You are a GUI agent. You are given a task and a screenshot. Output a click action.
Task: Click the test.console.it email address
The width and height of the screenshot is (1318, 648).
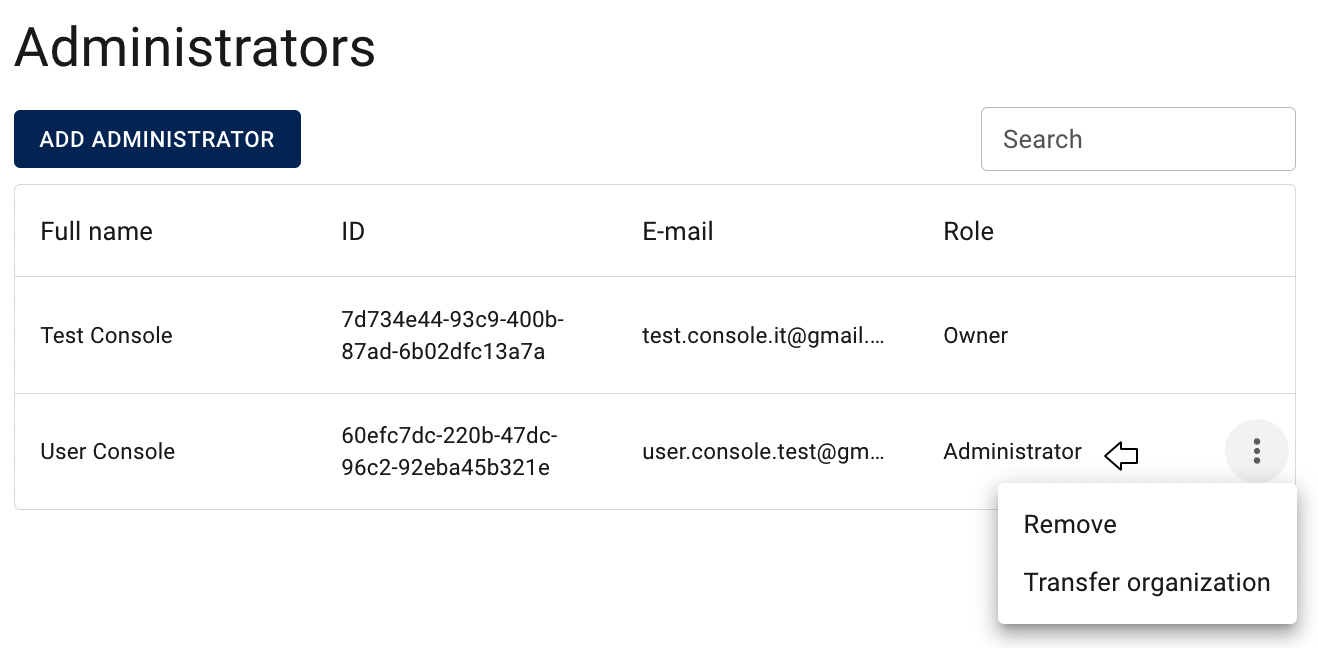click(764, 335)
